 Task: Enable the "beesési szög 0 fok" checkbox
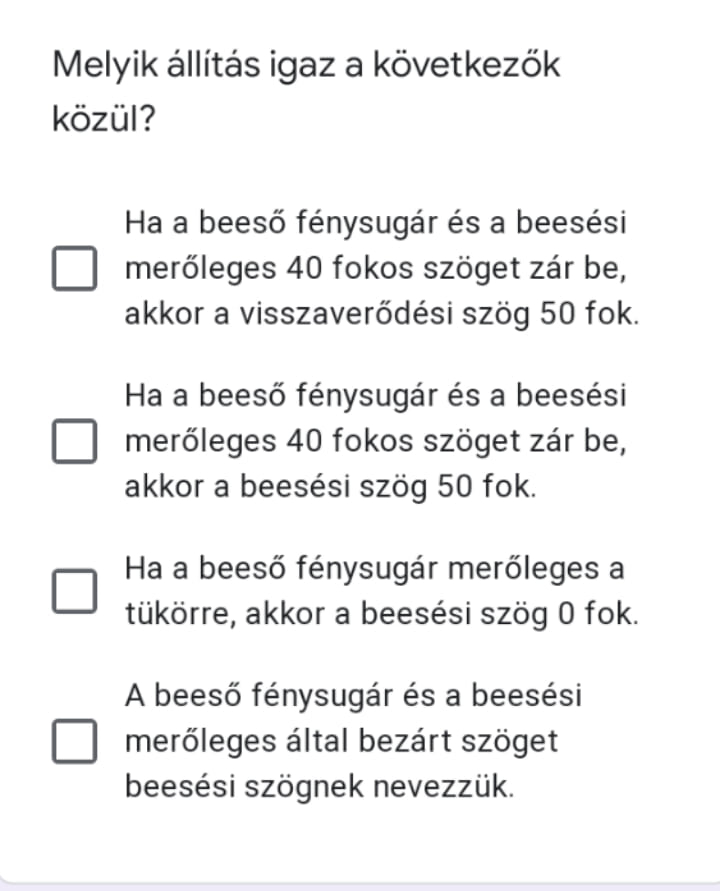coord(74,591)
